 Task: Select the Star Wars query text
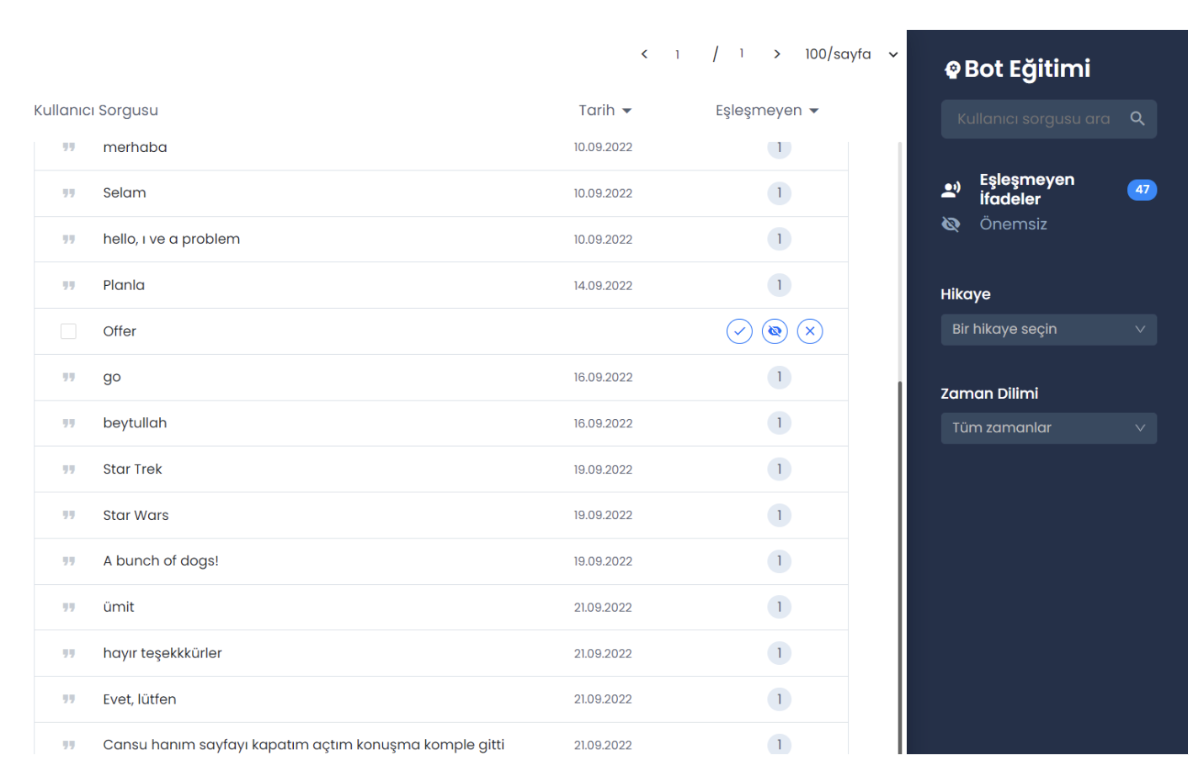(136, 515)
